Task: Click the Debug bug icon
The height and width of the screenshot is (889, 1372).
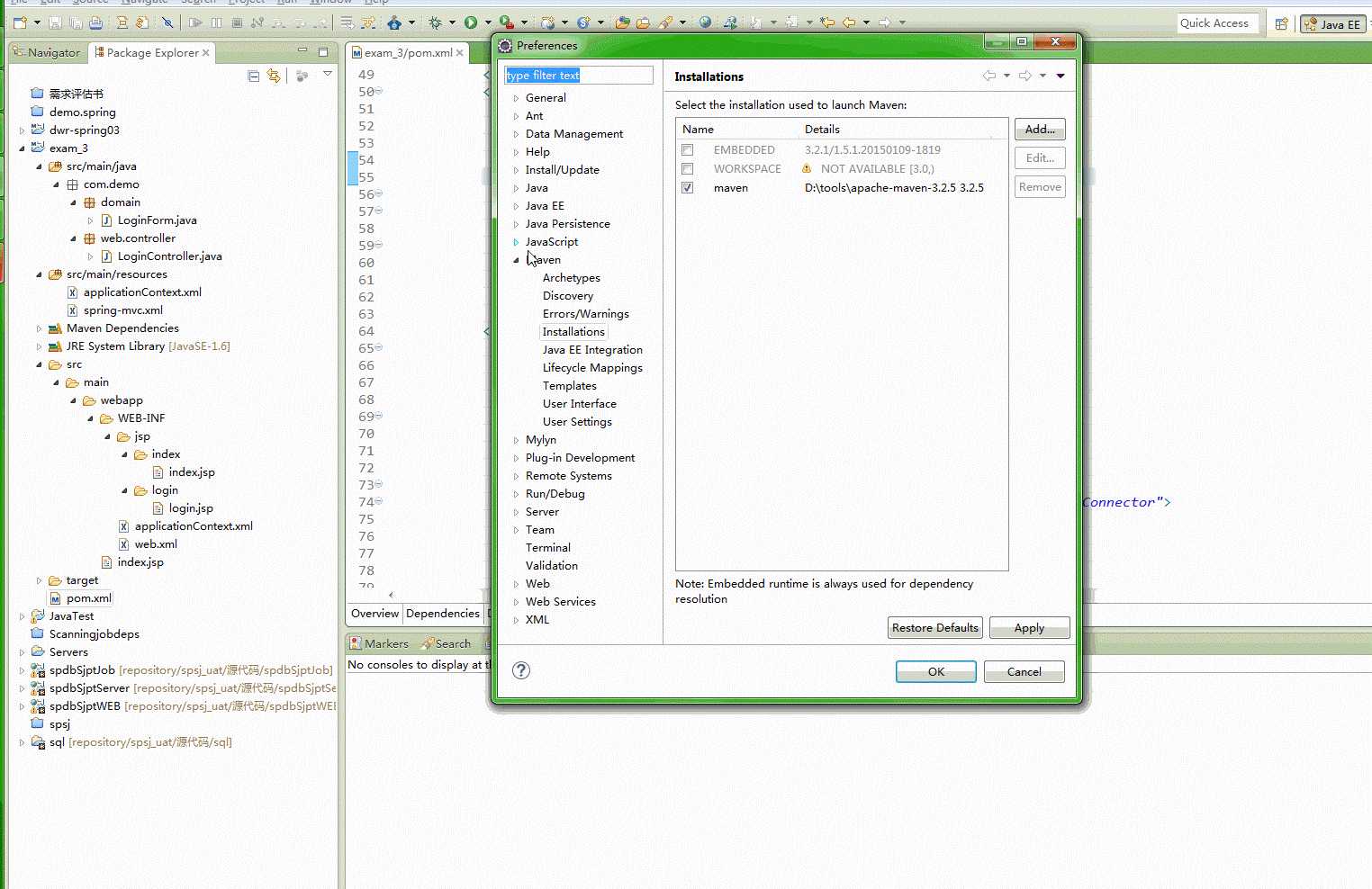Action: pyautogui.click(x=436, y=22)
